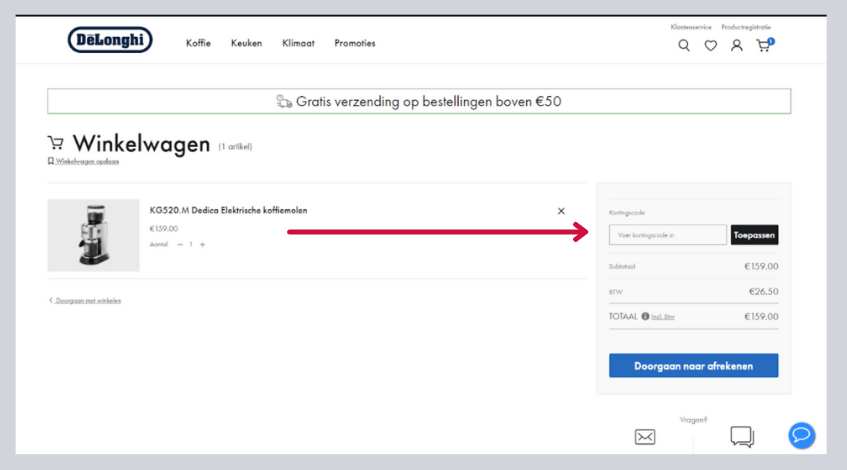Click the info icon next to TOTAAL
This screenshot has height=470, width=847.
[645, 316]
